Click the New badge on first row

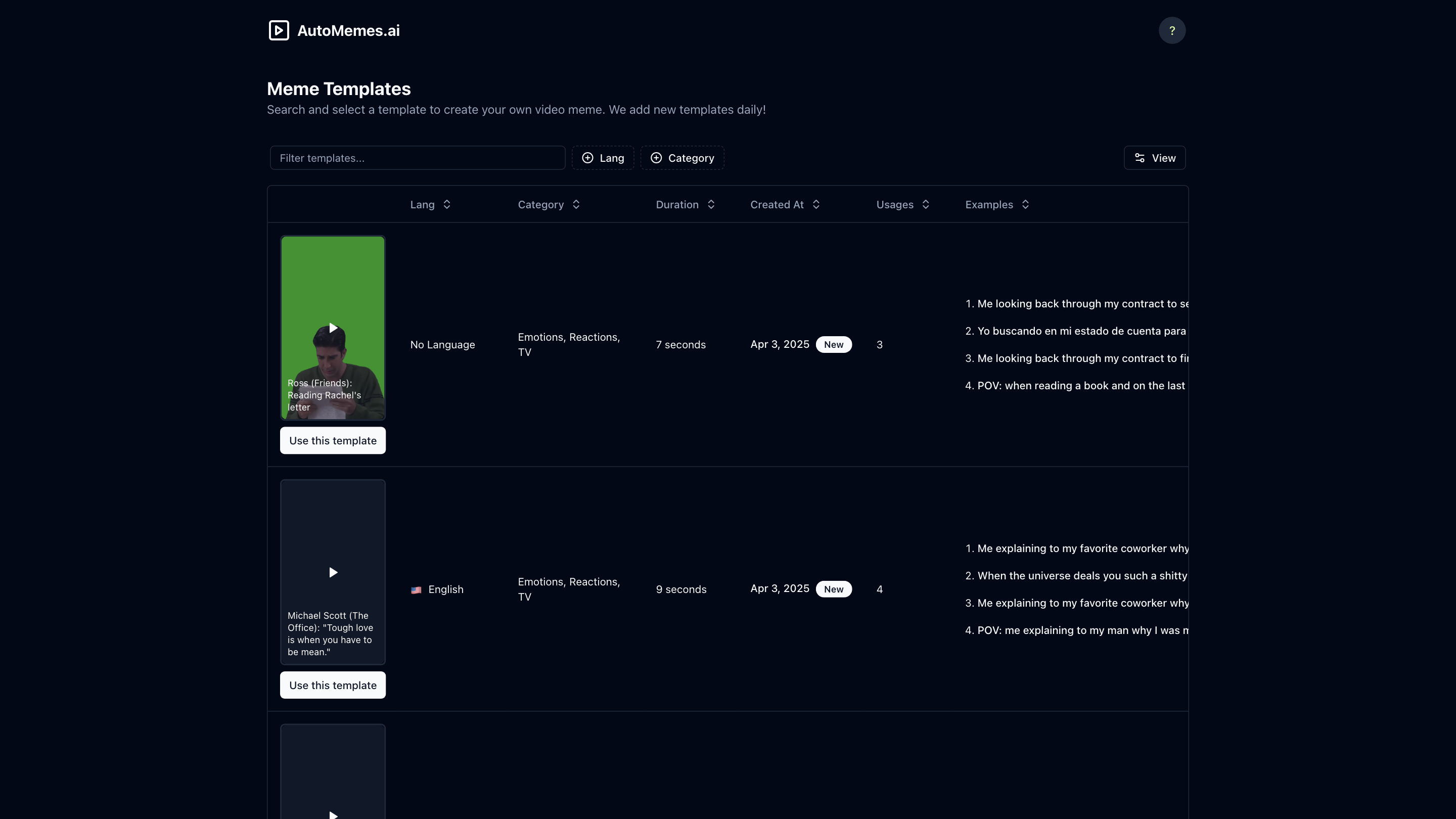(x=833, y=345)
